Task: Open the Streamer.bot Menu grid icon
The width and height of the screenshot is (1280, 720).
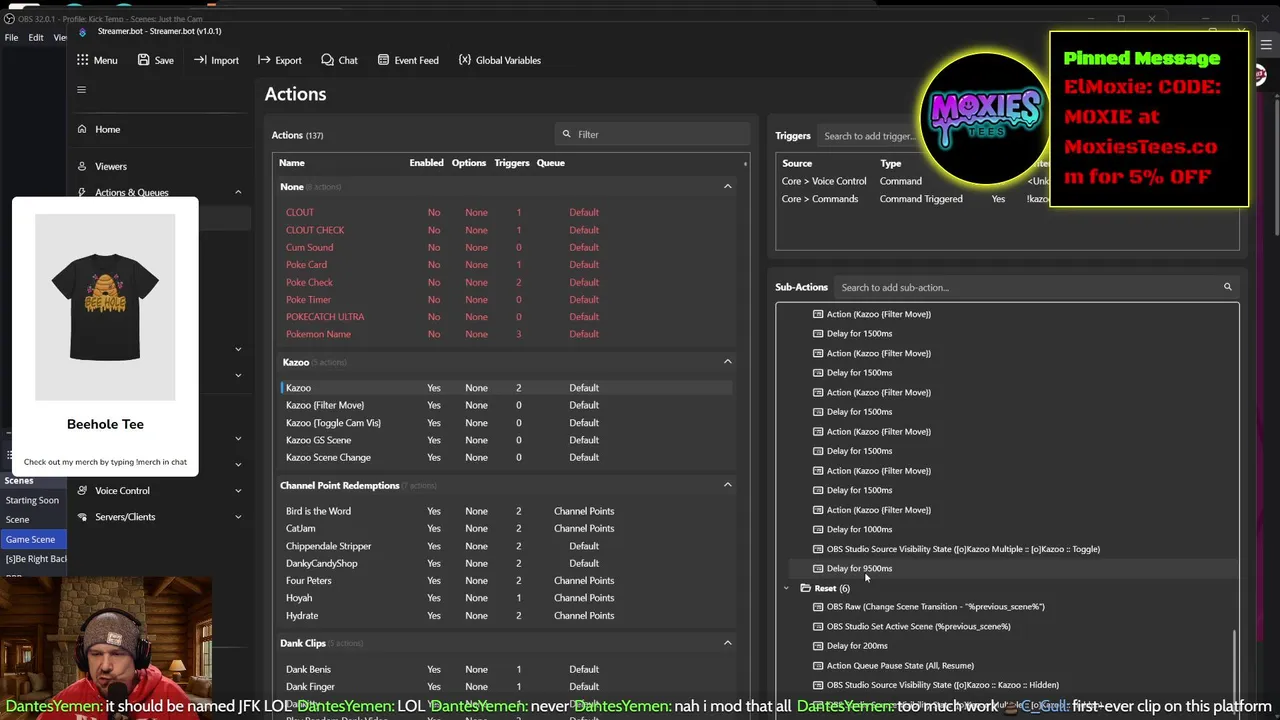Action: coord(82,60)
